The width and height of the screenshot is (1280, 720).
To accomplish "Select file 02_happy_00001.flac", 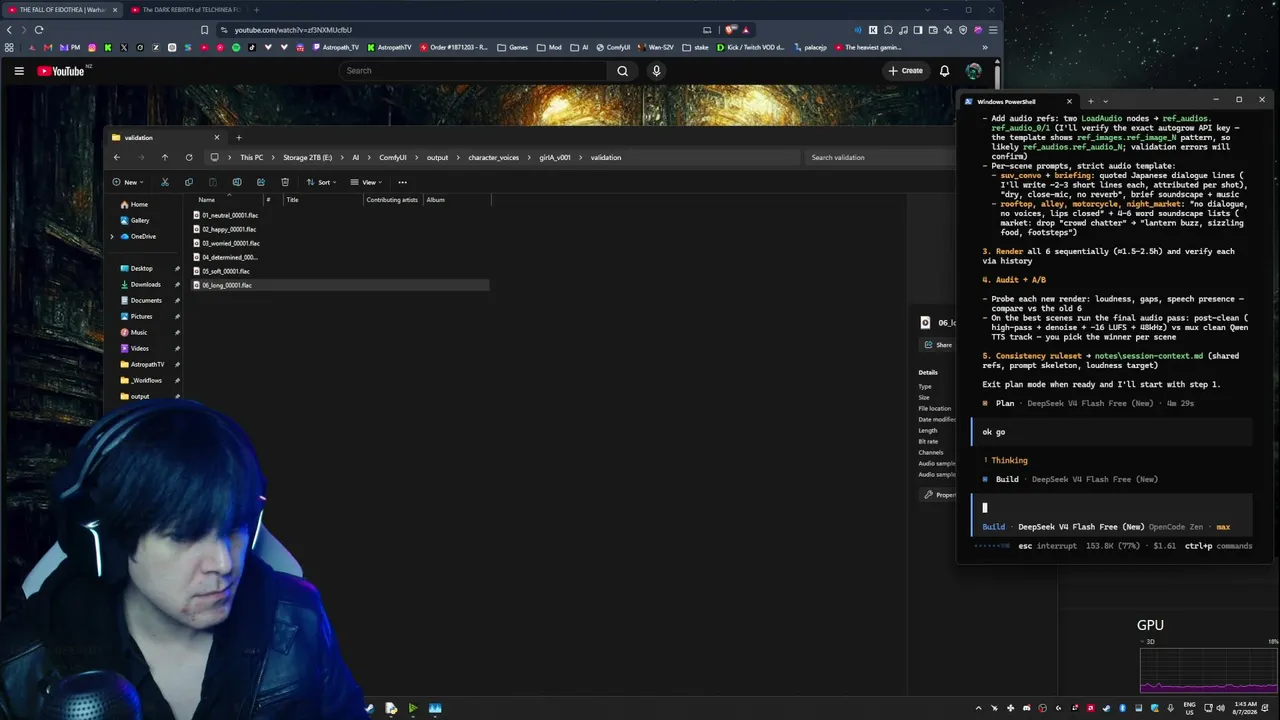I will click(225, 229).
